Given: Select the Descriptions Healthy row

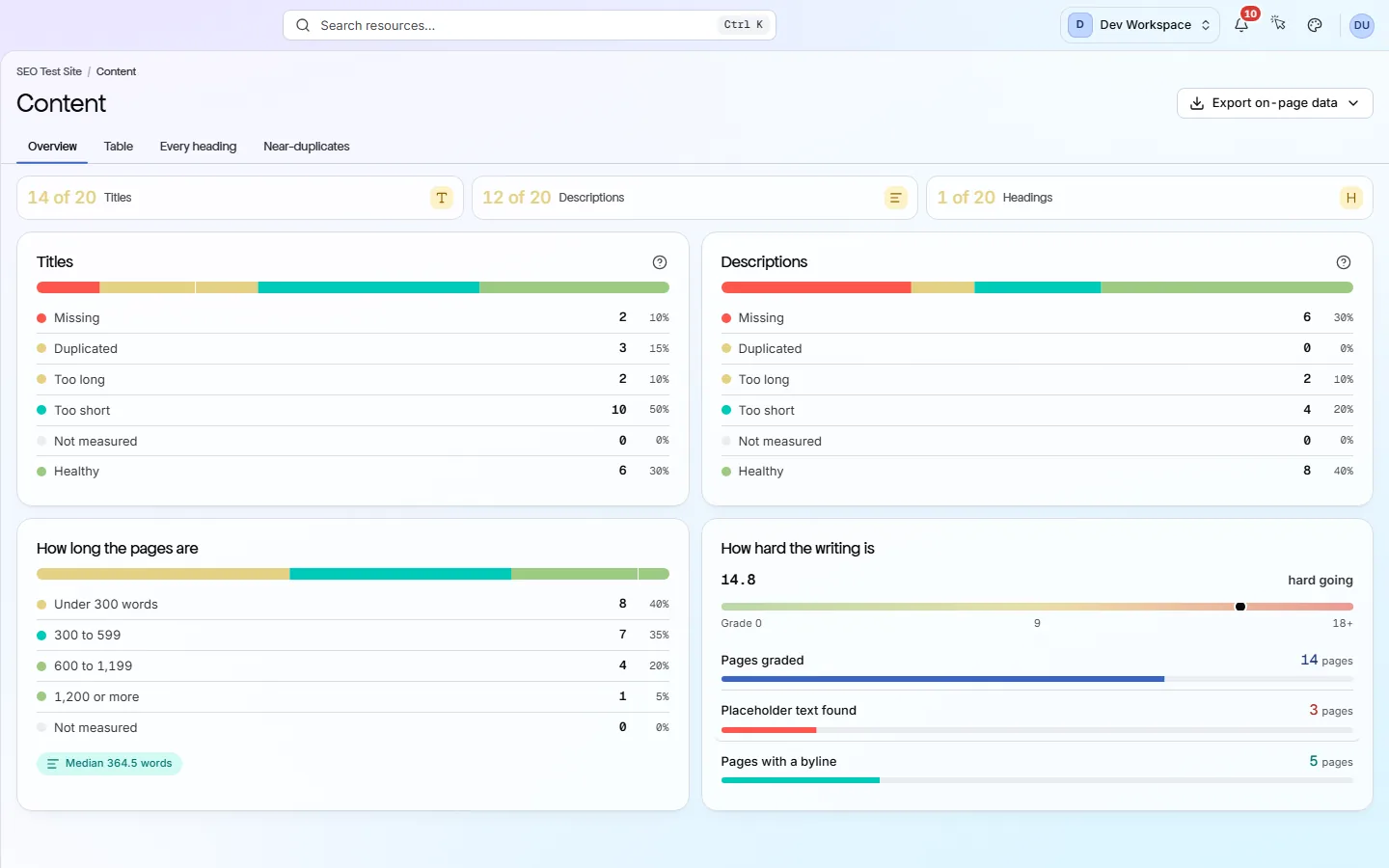Looking at the screenshot, I should pos(1037,472).
